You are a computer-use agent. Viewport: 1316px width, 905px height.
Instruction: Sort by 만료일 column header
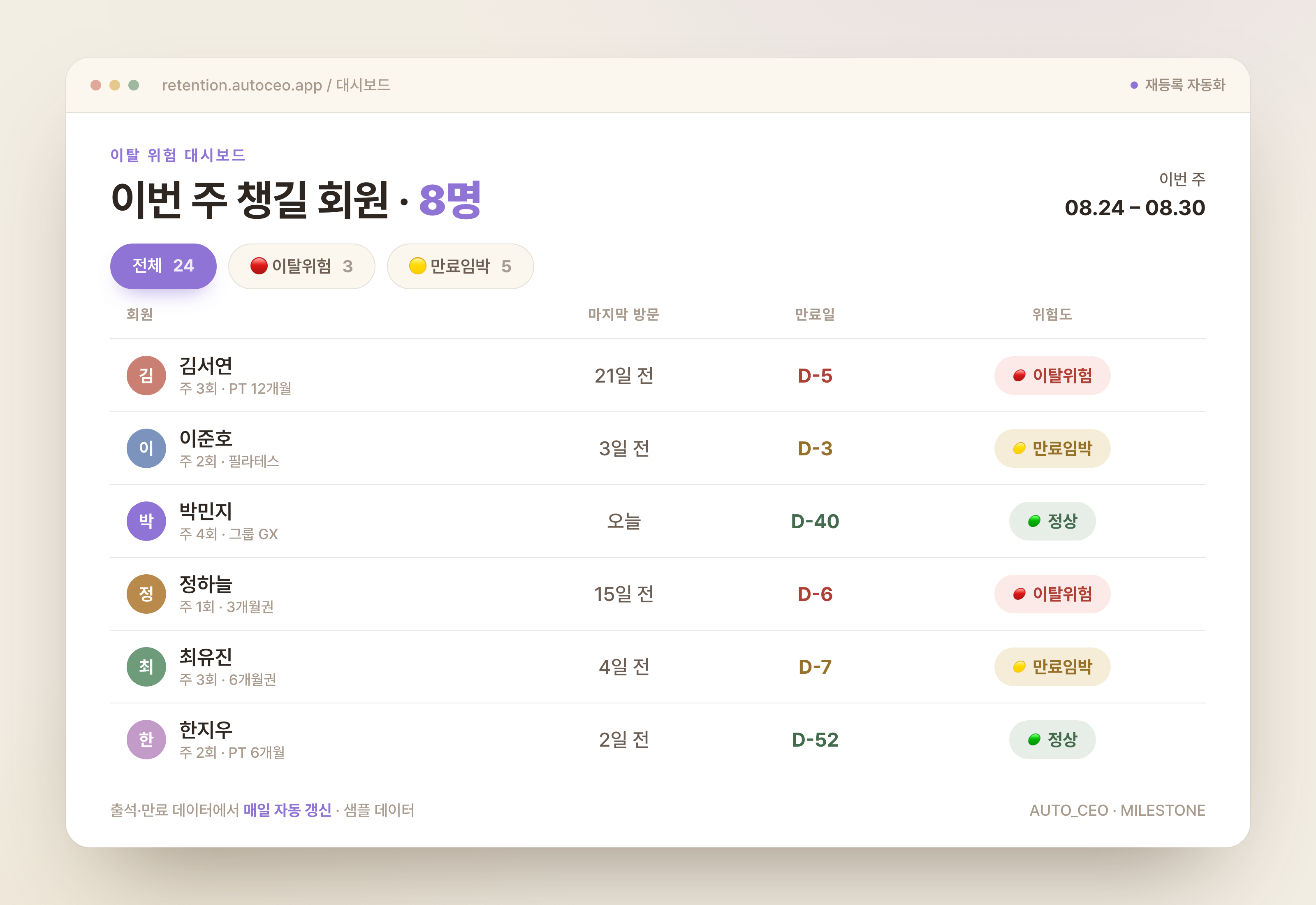click(815, 314)
